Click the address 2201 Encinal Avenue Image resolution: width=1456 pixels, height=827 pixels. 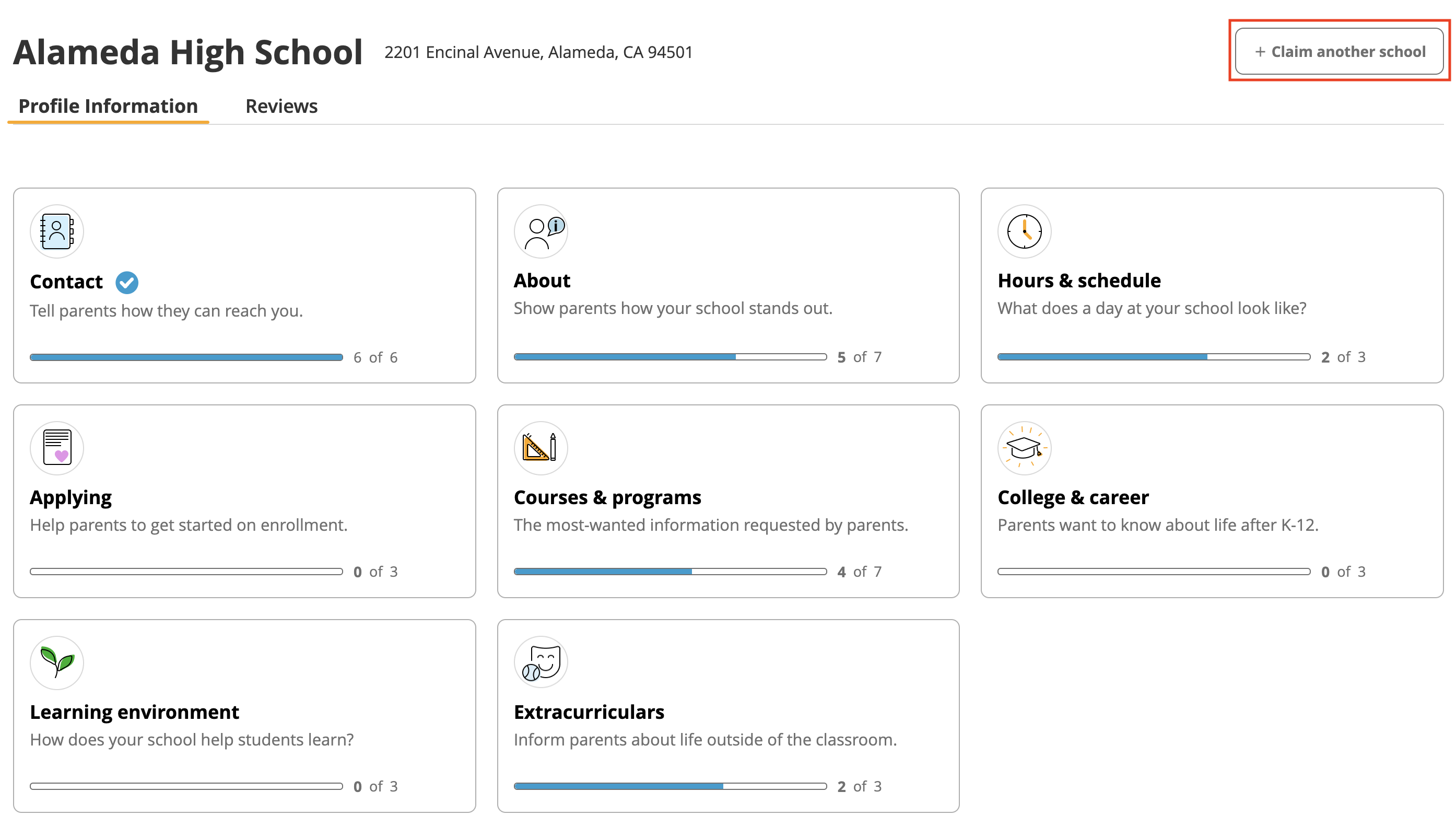(538, 52)
